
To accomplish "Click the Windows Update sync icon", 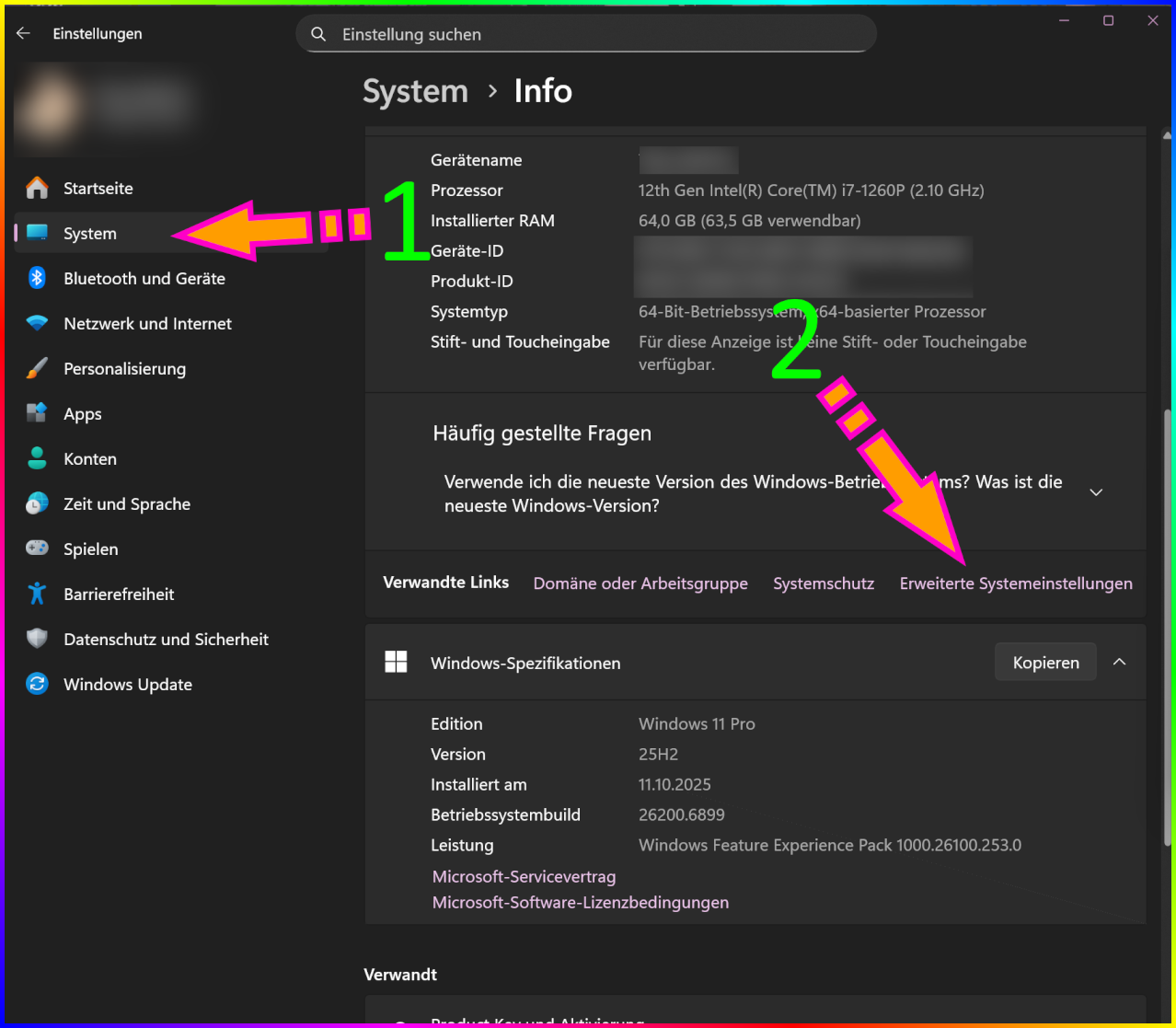I will 37,684.
